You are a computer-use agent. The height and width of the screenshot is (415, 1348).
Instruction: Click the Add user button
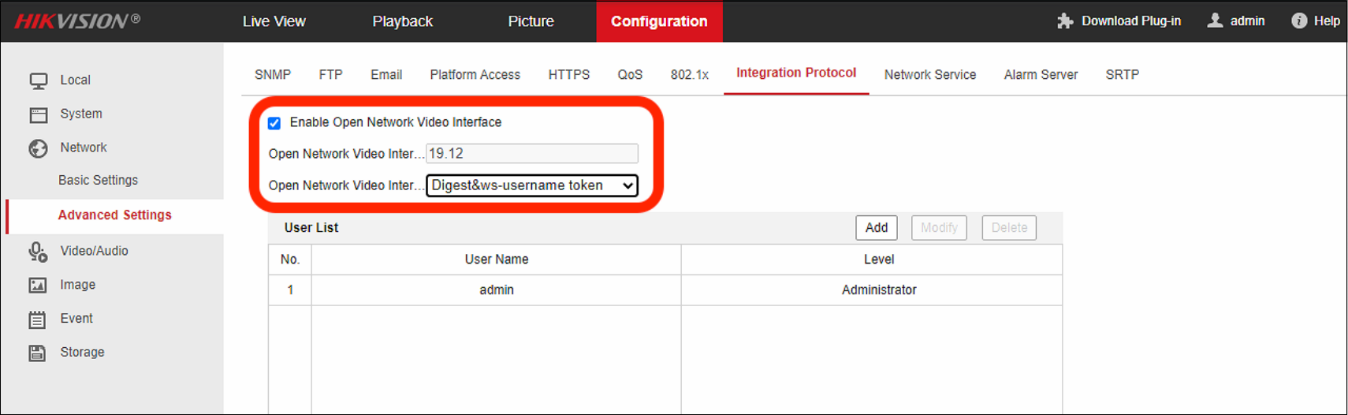(876, 228)
